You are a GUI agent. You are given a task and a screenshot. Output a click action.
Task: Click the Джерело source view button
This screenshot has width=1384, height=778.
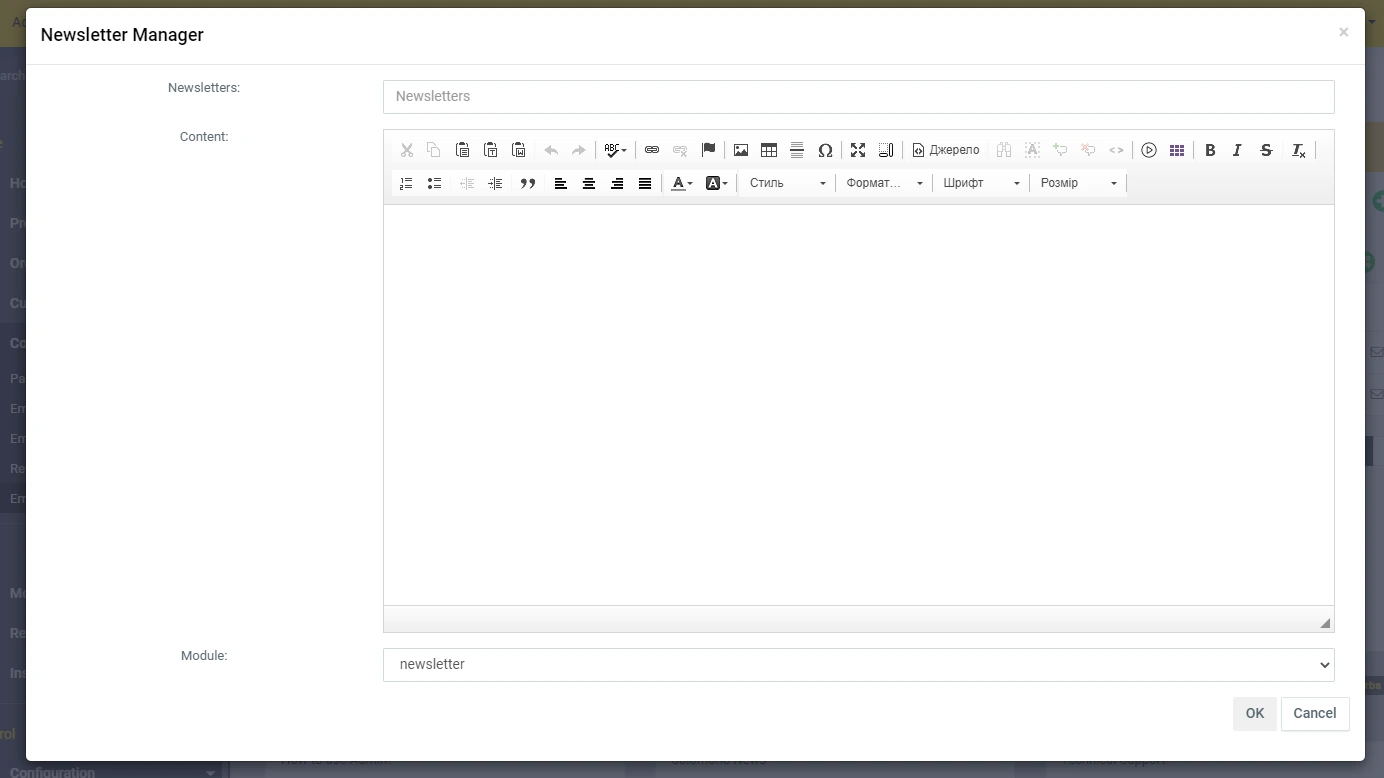click(x=946, y=150)
